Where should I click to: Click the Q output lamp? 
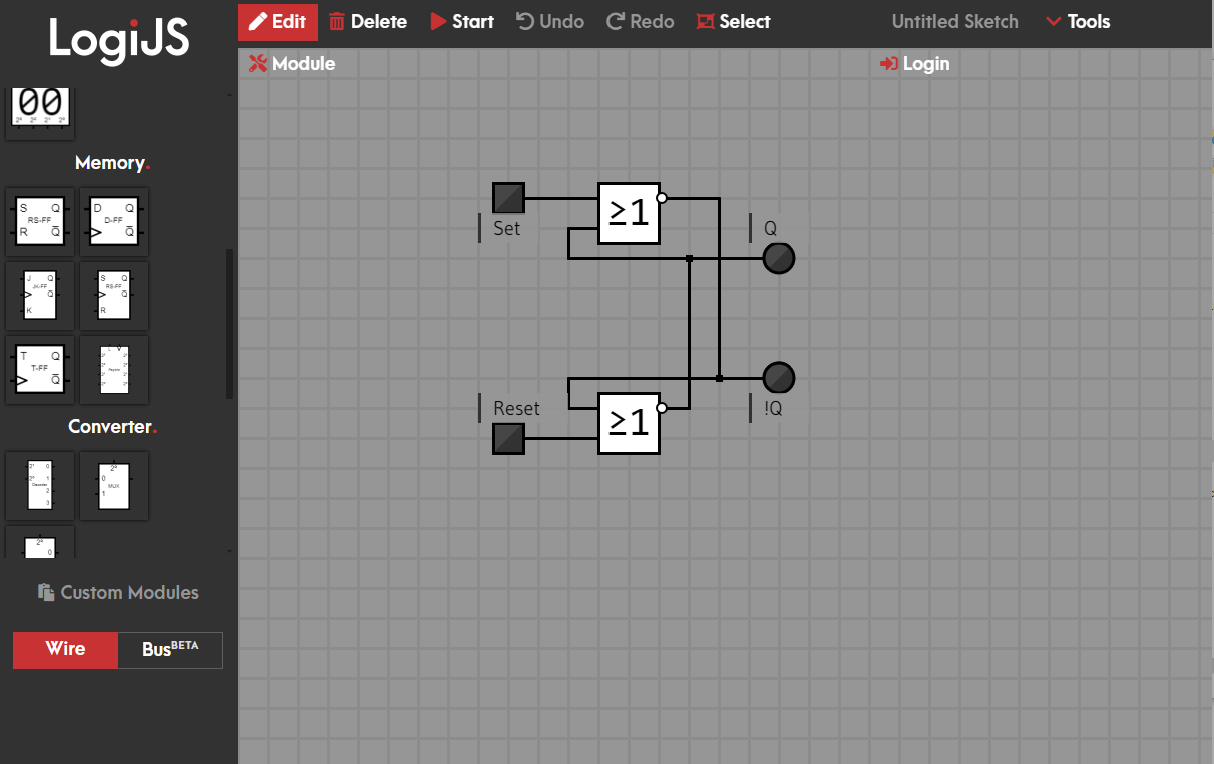[x=779, y=258]
